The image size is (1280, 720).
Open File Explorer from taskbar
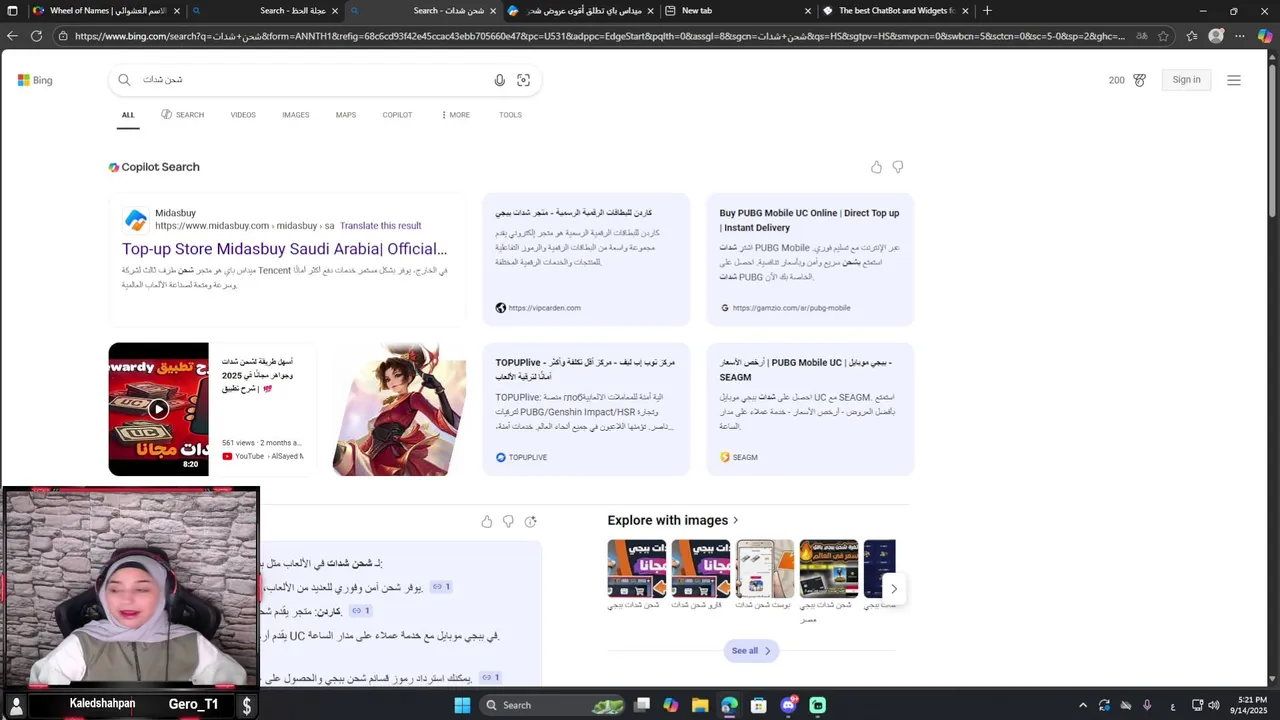tap(700, 705)
